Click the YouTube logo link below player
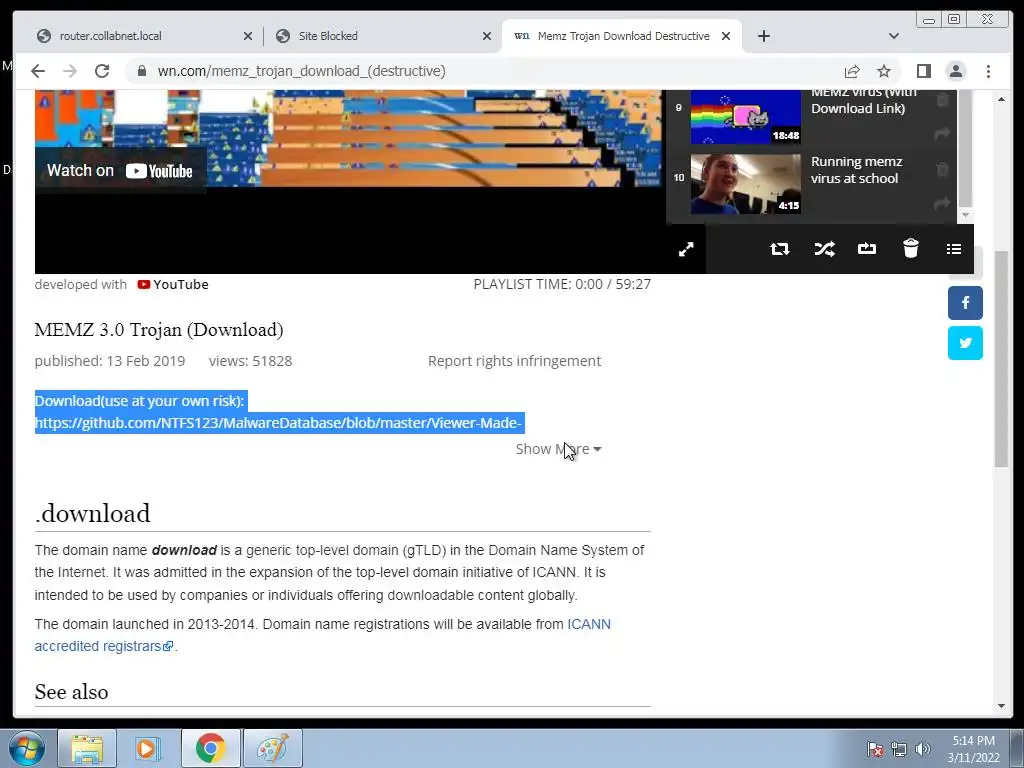The image size is (1024, 768). (173, 284)
